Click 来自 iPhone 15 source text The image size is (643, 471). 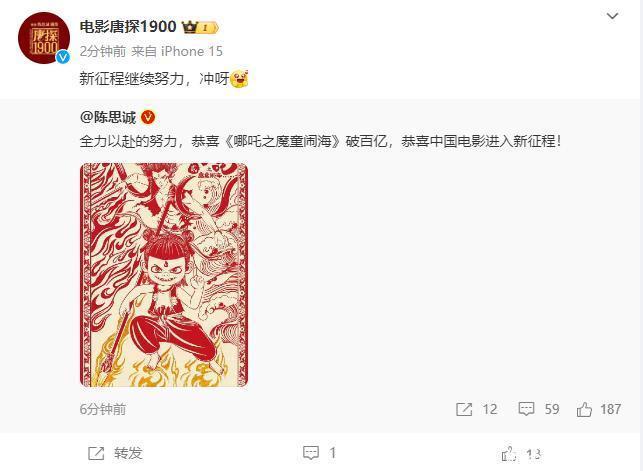click(177, 51)
